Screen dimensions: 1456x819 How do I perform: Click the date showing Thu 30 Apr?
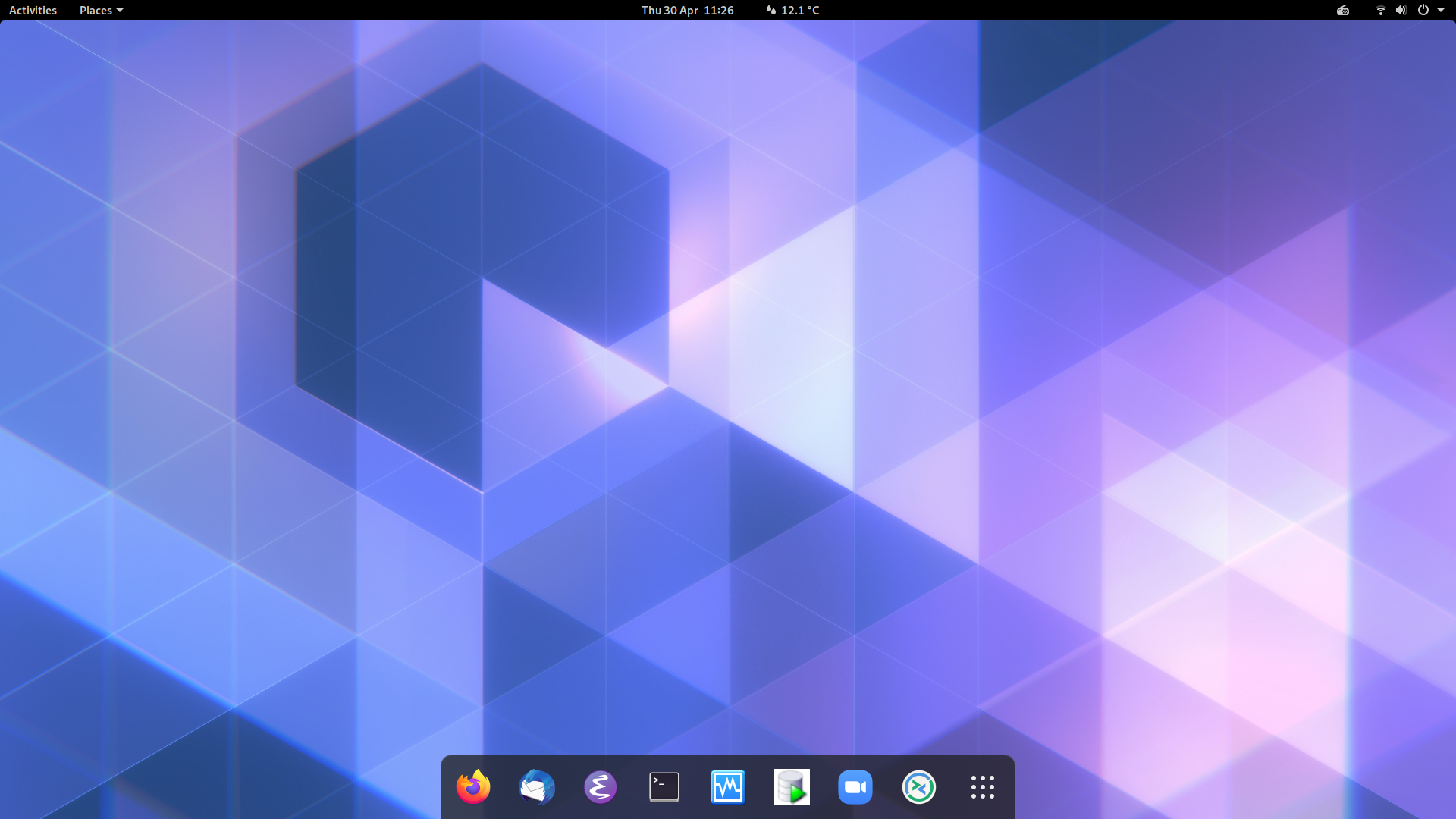pos(667,10)
